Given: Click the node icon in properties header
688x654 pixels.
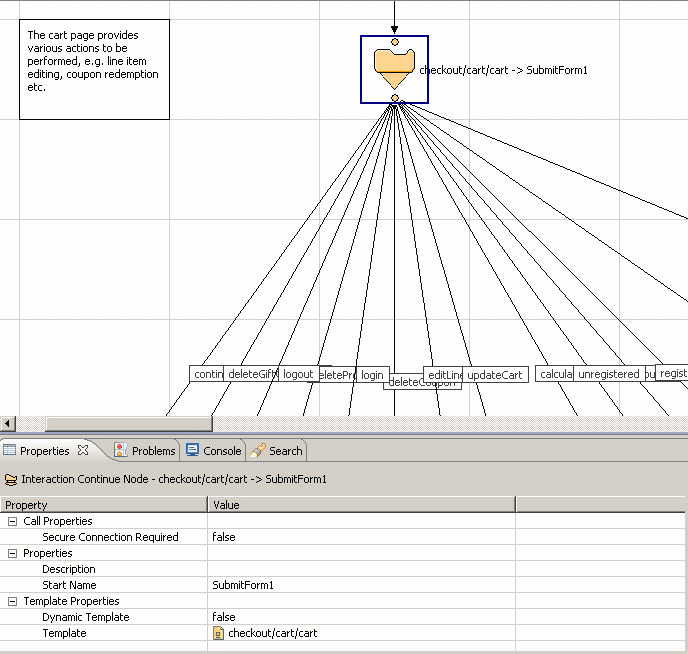Looking at the screenshot, I should [x=11, y=480].
